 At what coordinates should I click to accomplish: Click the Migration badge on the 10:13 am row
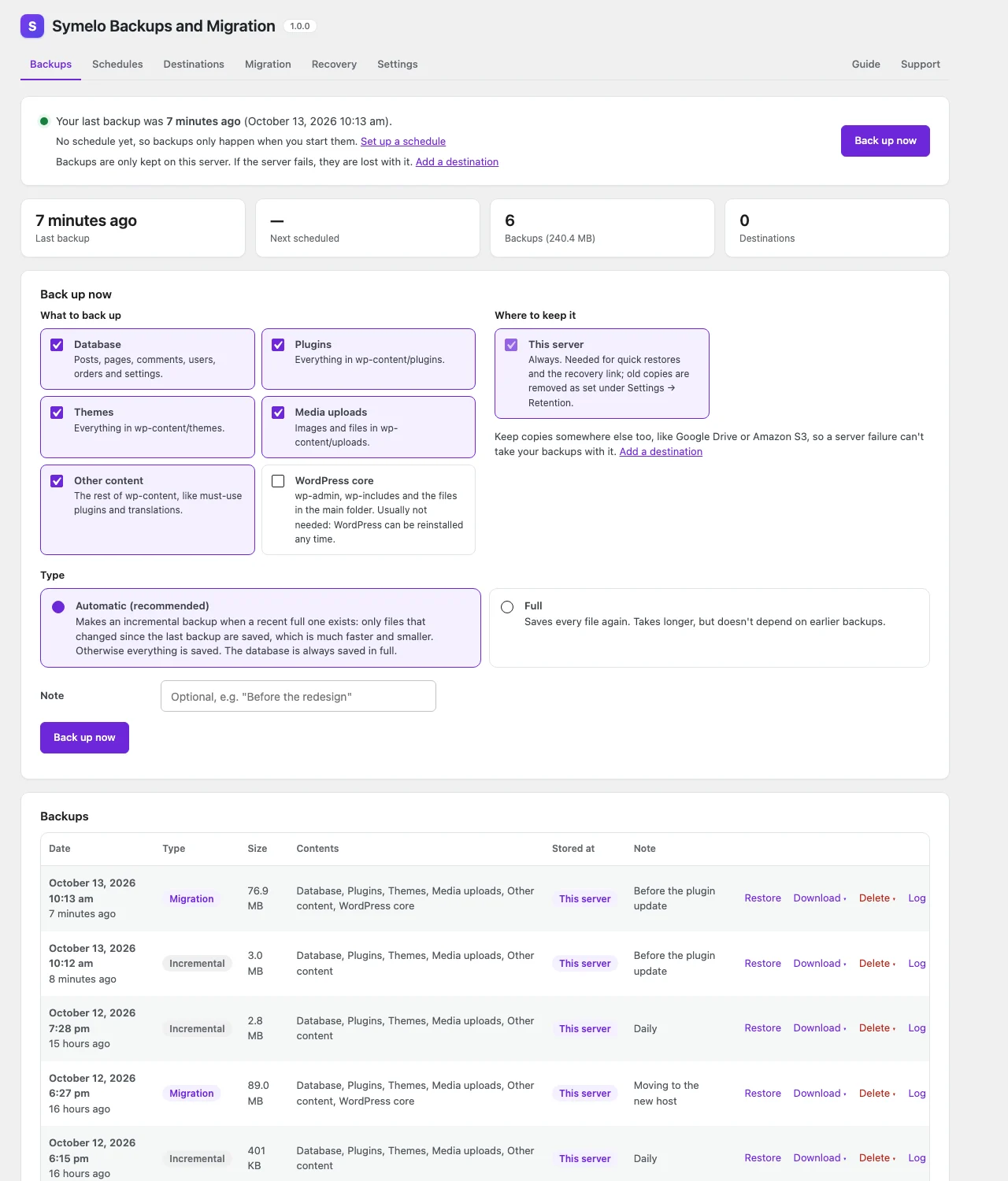191,899
